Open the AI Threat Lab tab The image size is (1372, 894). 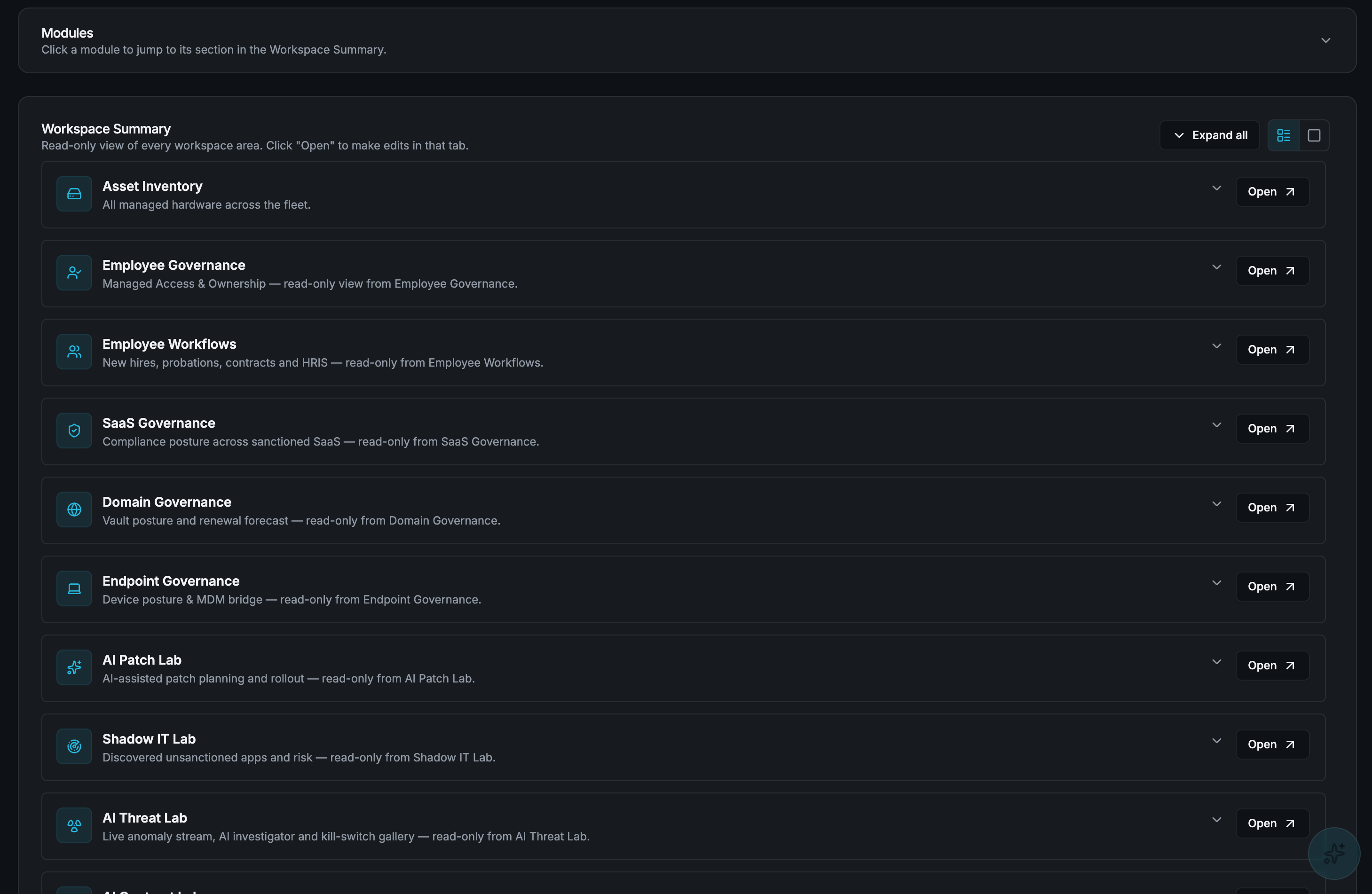click(x=1272, y=823)
